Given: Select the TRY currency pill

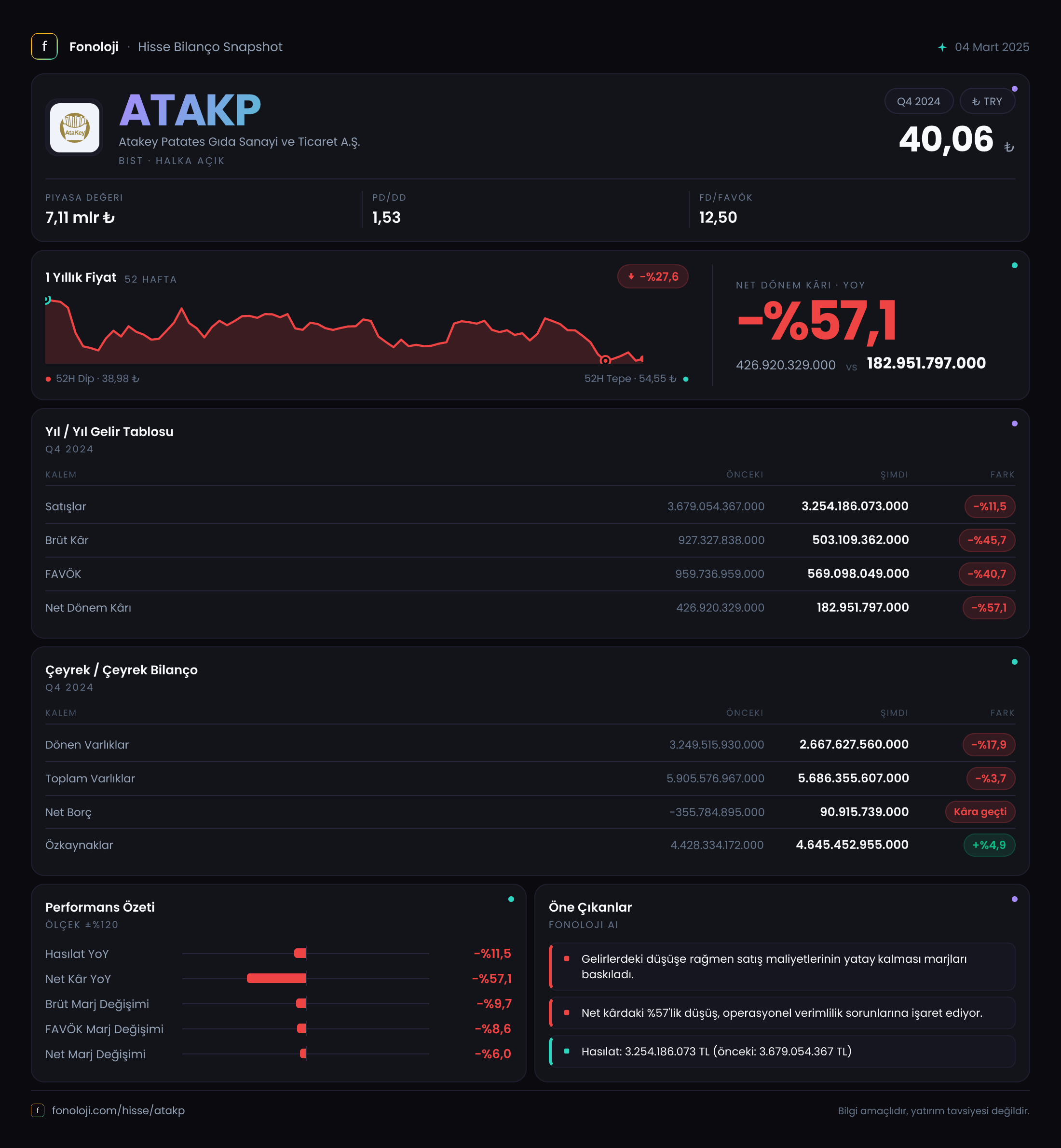Looking at the screenshot, I should click(987, 101).
